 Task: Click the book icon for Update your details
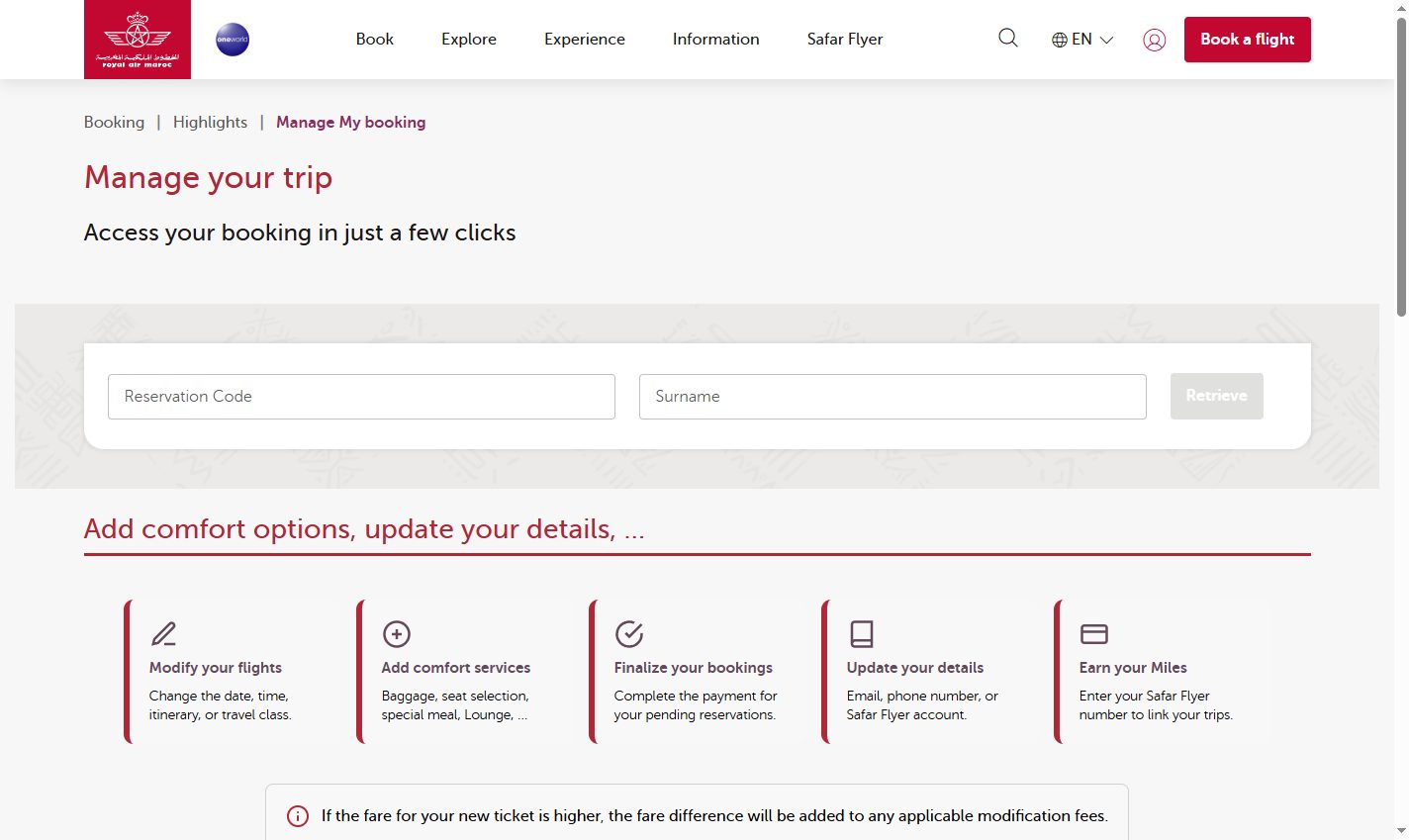point(862,633)
